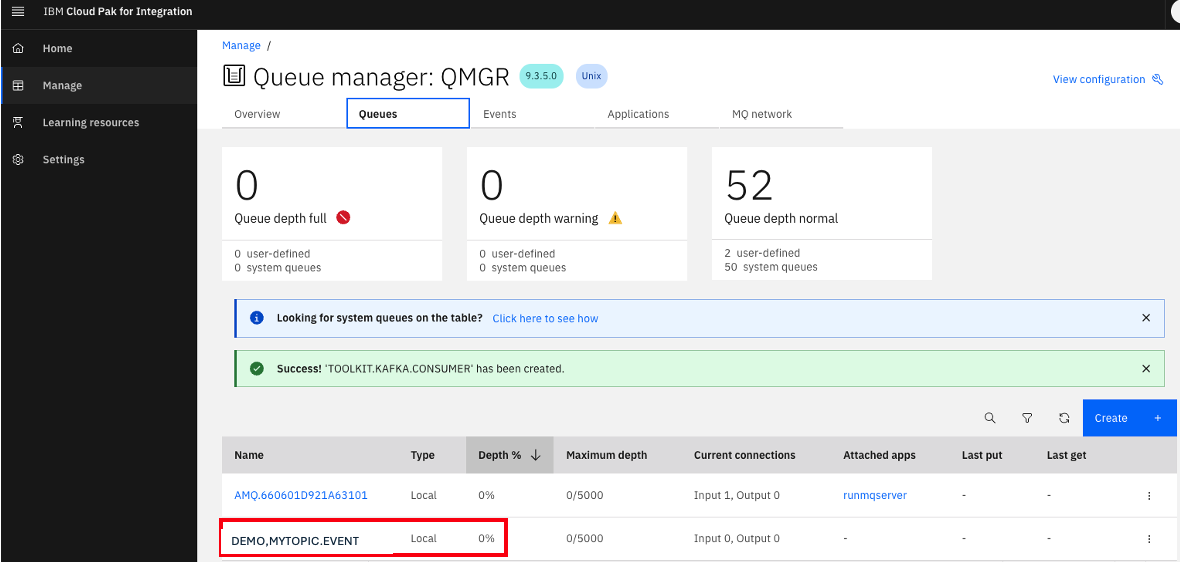
Task: Refresh the queue list with the reload icon
Action: (x=1064, y=418)
